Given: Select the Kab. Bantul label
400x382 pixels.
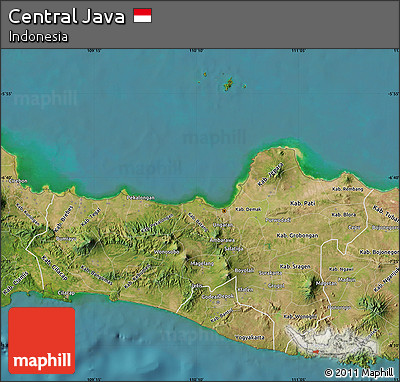Looking at the screenshot, I should point(222,315).
